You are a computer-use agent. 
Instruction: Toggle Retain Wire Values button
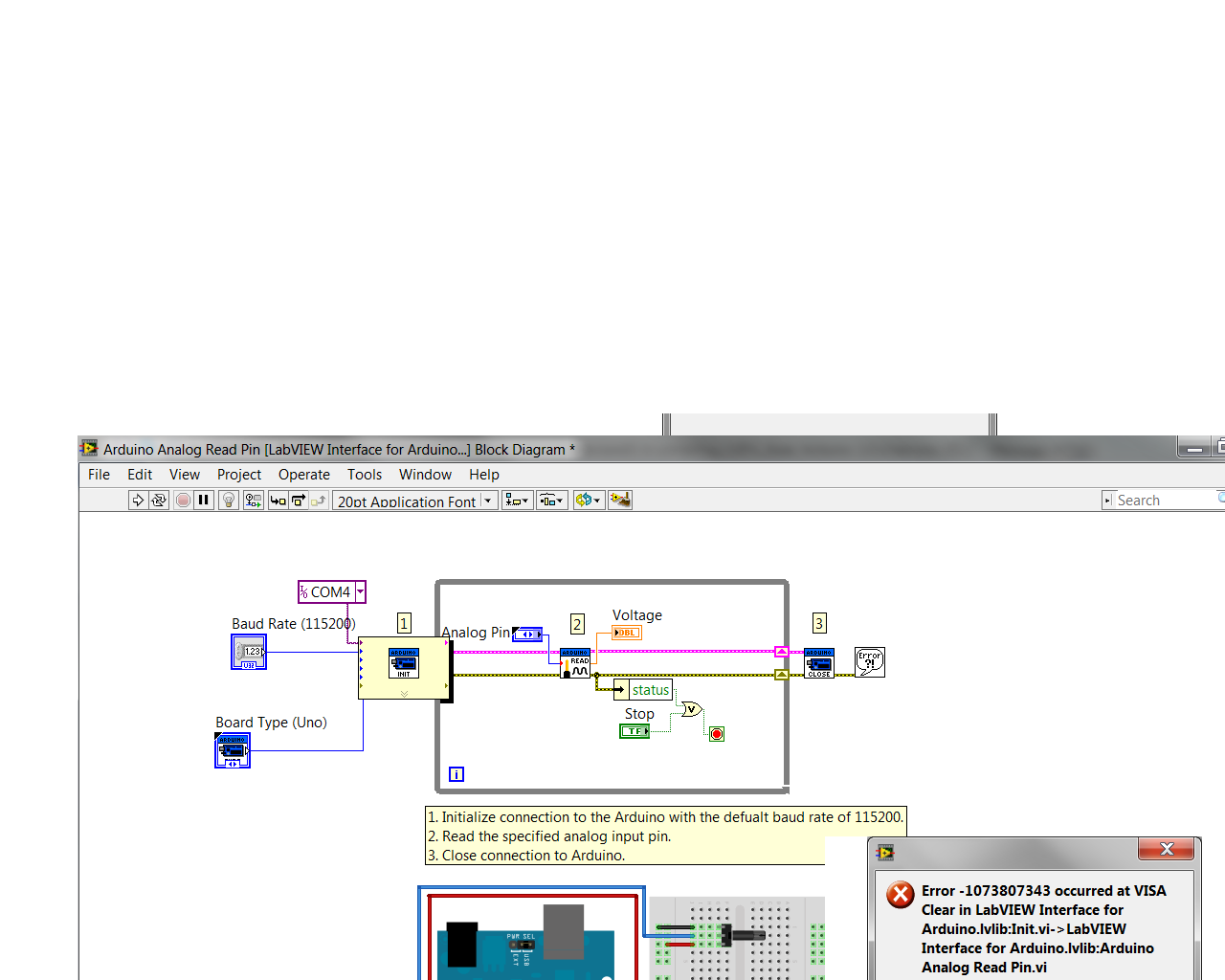tap(253, 500)
